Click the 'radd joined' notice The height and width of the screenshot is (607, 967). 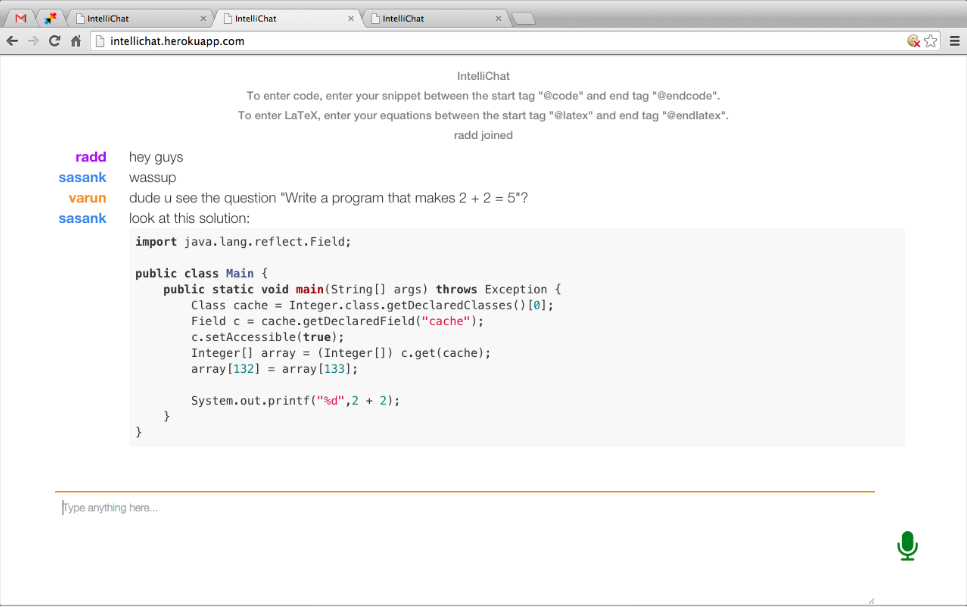pos(484,135)
